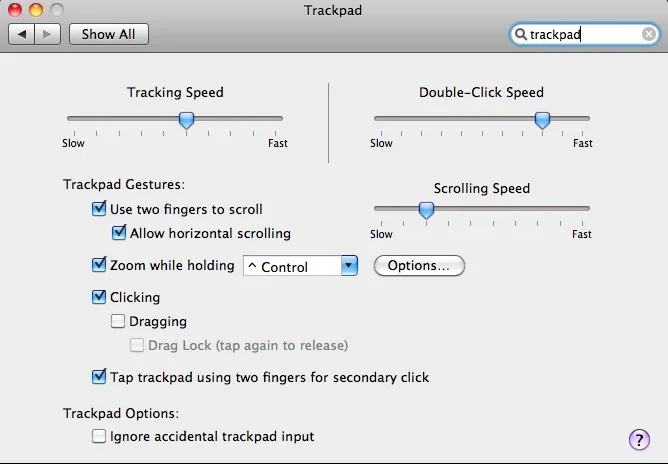This screenshot has width=668, height=464.
Task: Click the Tracking Speed slider knob
Action: 186,120
